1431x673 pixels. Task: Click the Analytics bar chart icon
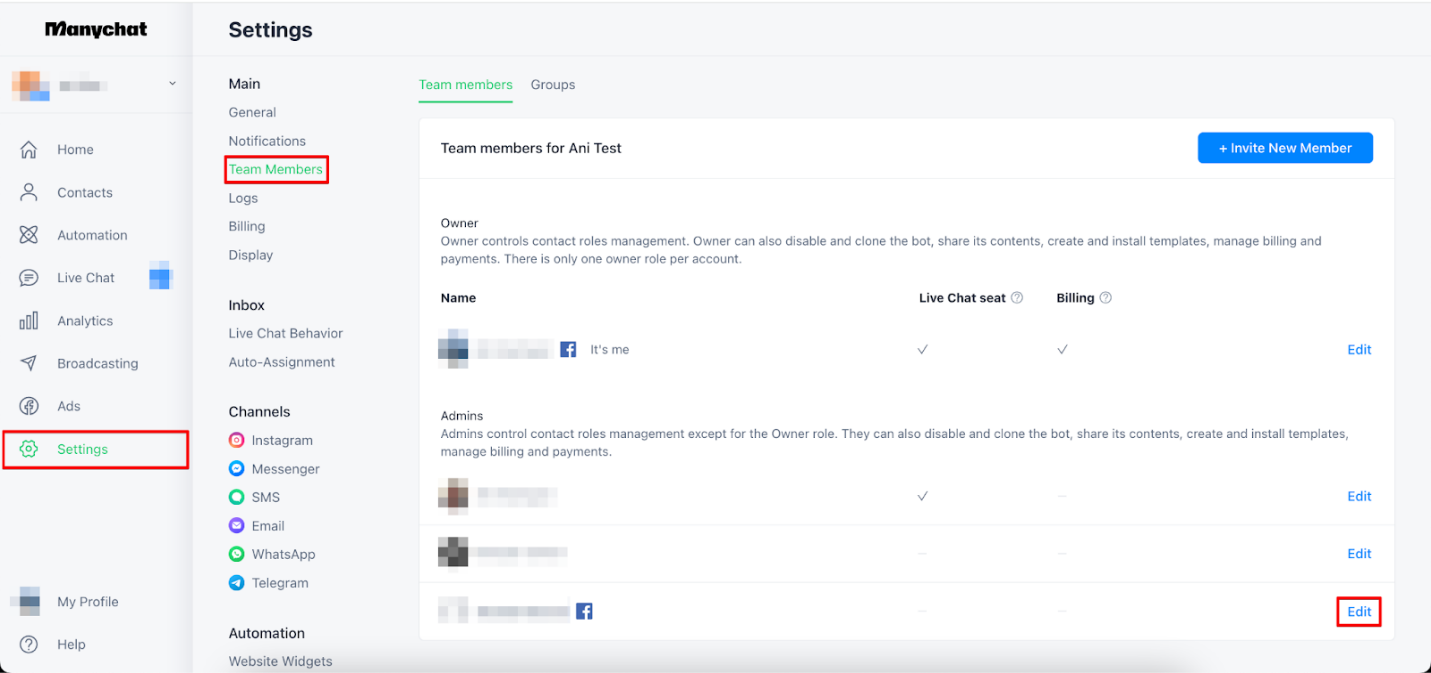click(x=29, y=321)
